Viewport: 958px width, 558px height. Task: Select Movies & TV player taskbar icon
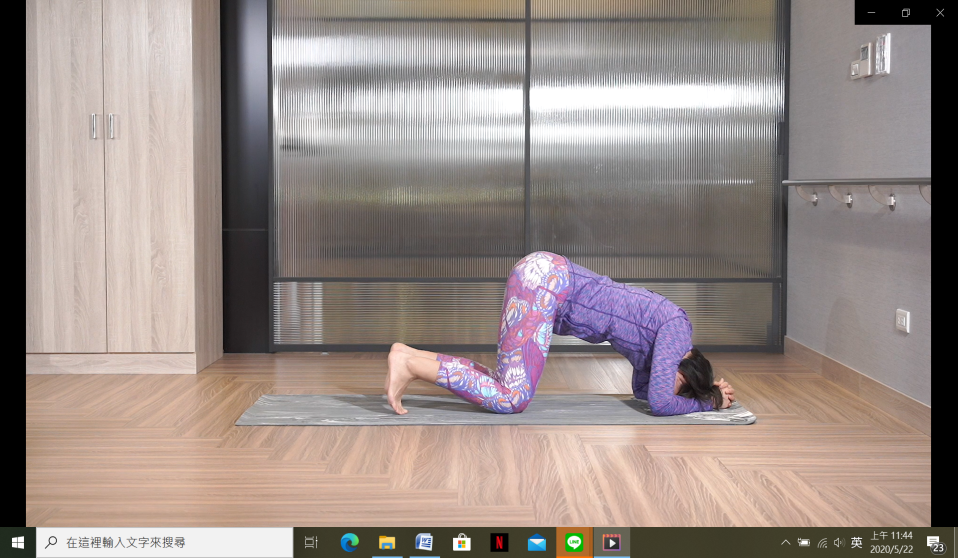click(611, 543)
